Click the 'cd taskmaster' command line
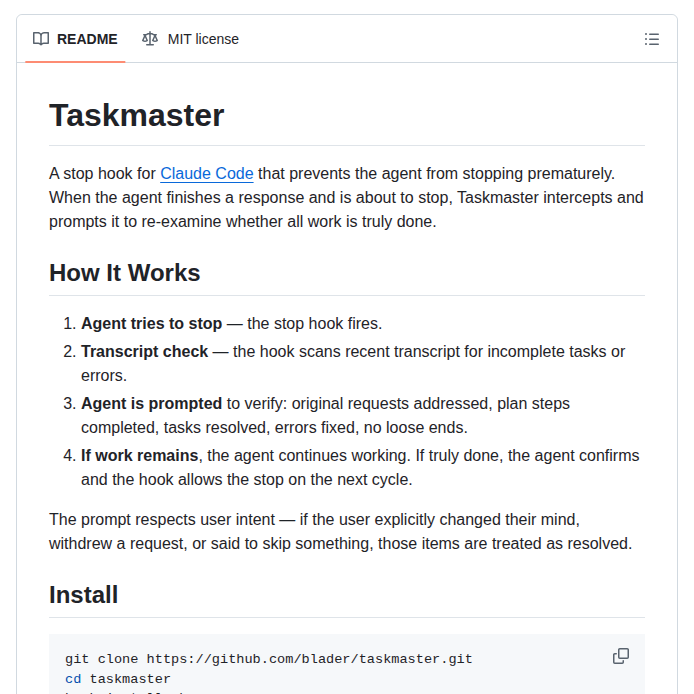 coord(118,679)
